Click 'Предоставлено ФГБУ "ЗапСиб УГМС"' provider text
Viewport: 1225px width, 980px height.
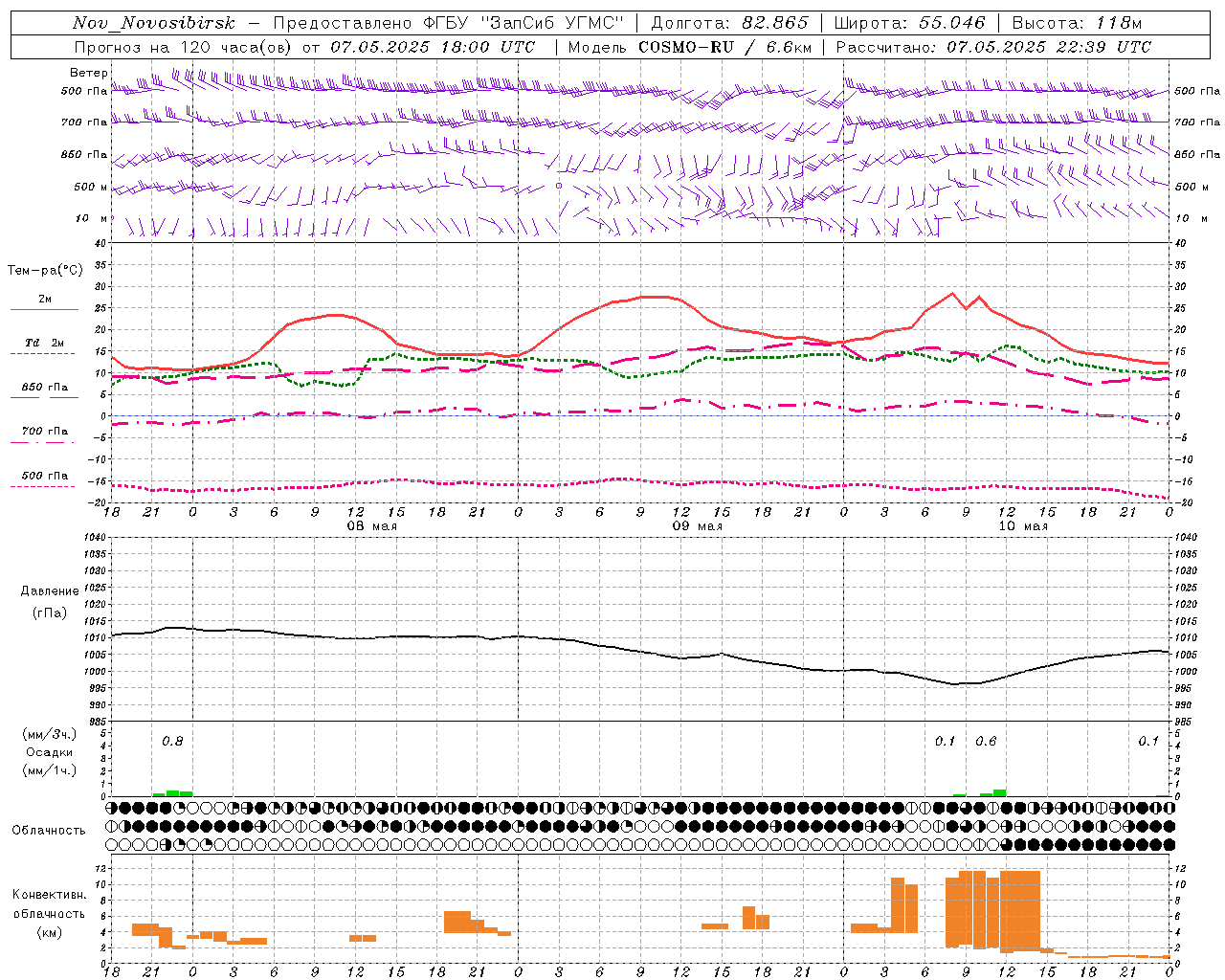coord(448,23)
